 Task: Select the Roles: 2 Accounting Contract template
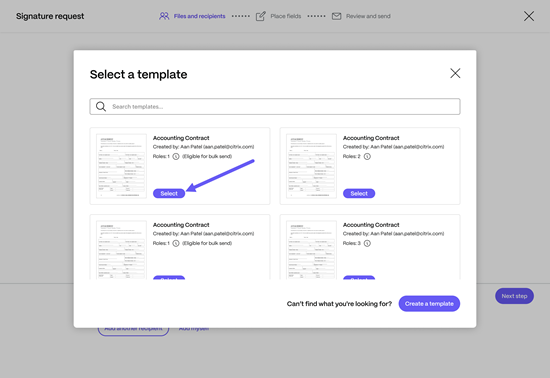(359, 194)
